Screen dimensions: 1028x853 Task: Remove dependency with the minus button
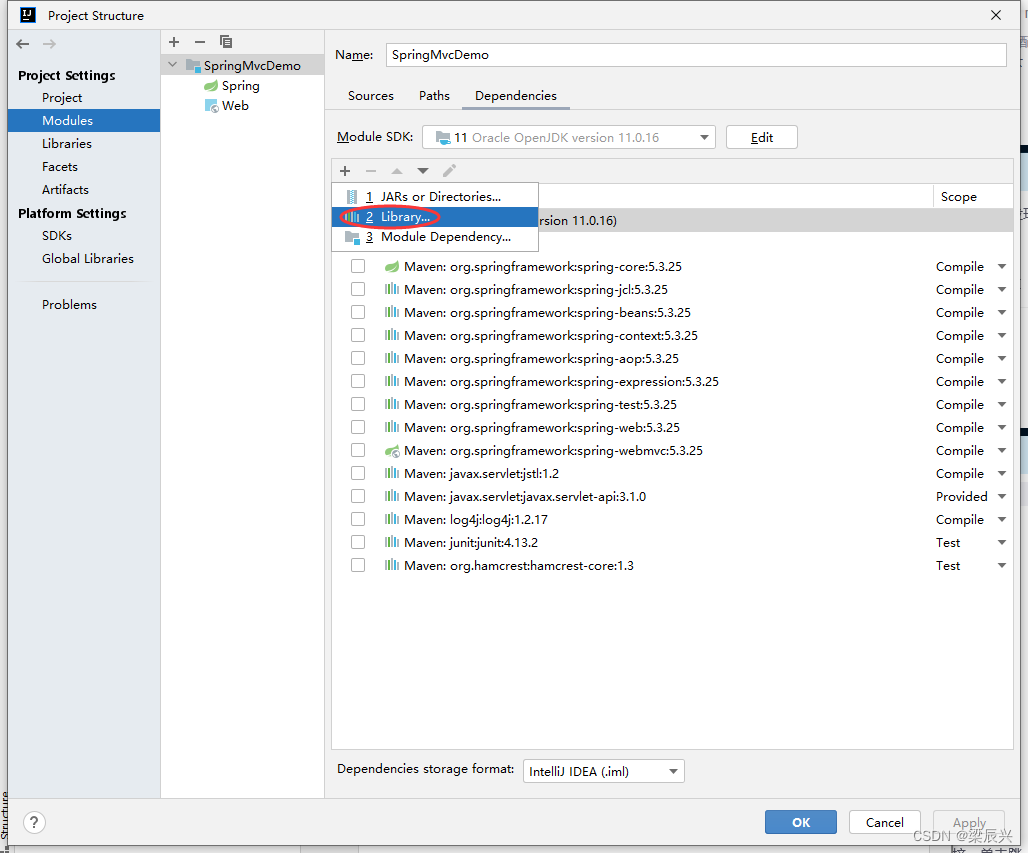pyautogui.click(x=371, y=171)
